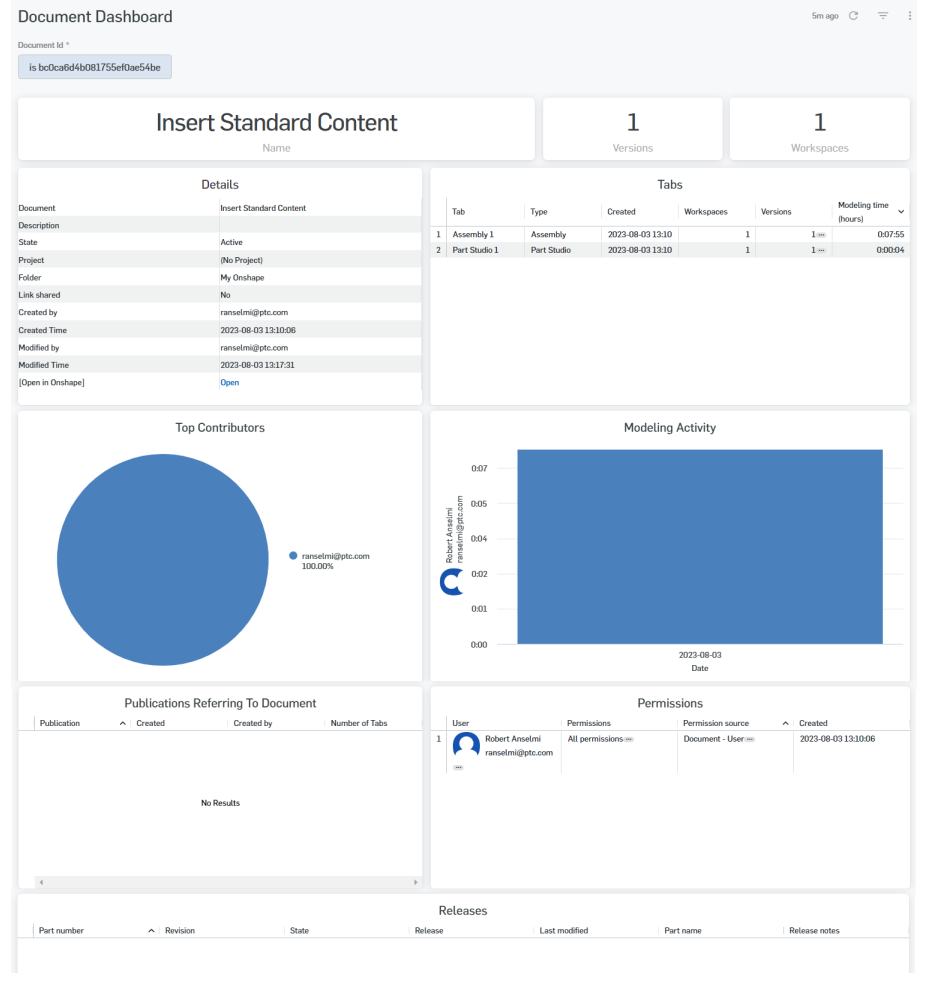This screenshot has width=929, height=985.
Task: Click the blue pie slice in Top Contributors
Action: 163,559
